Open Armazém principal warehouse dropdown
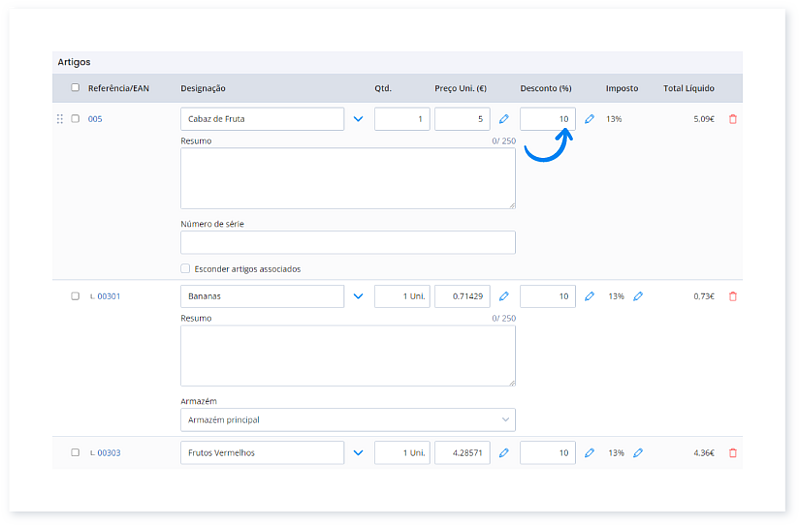Screen dimensions: 800x526 (347, 420)
